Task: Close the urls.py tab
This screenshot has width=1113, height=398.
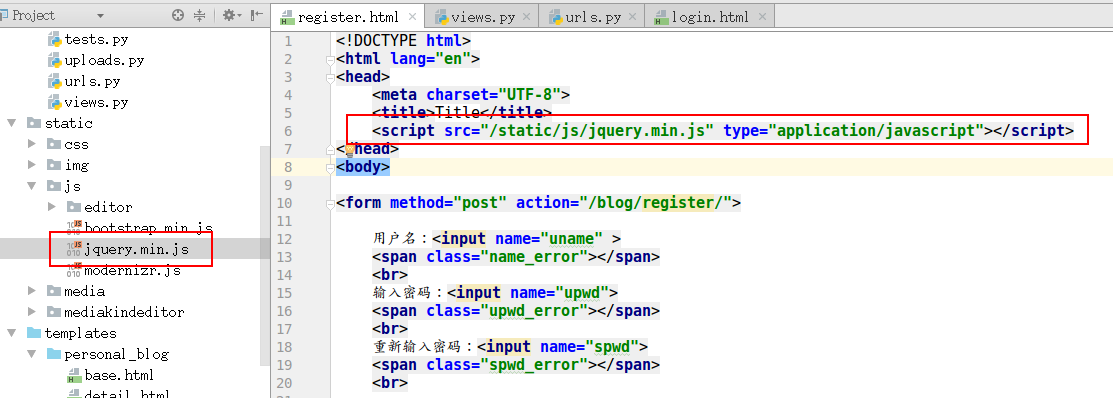Action: (x=632, y=18)
